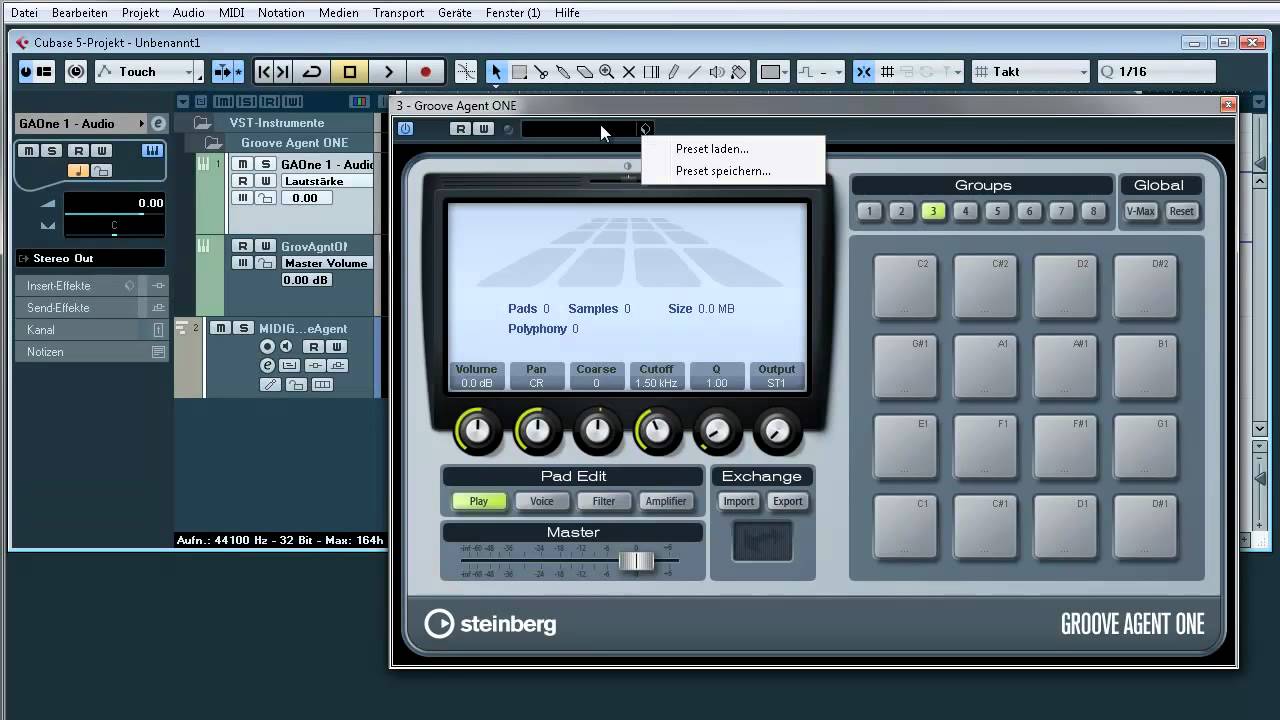Record-enable the MIDIG...eAgent track

[x=267, y=347]
